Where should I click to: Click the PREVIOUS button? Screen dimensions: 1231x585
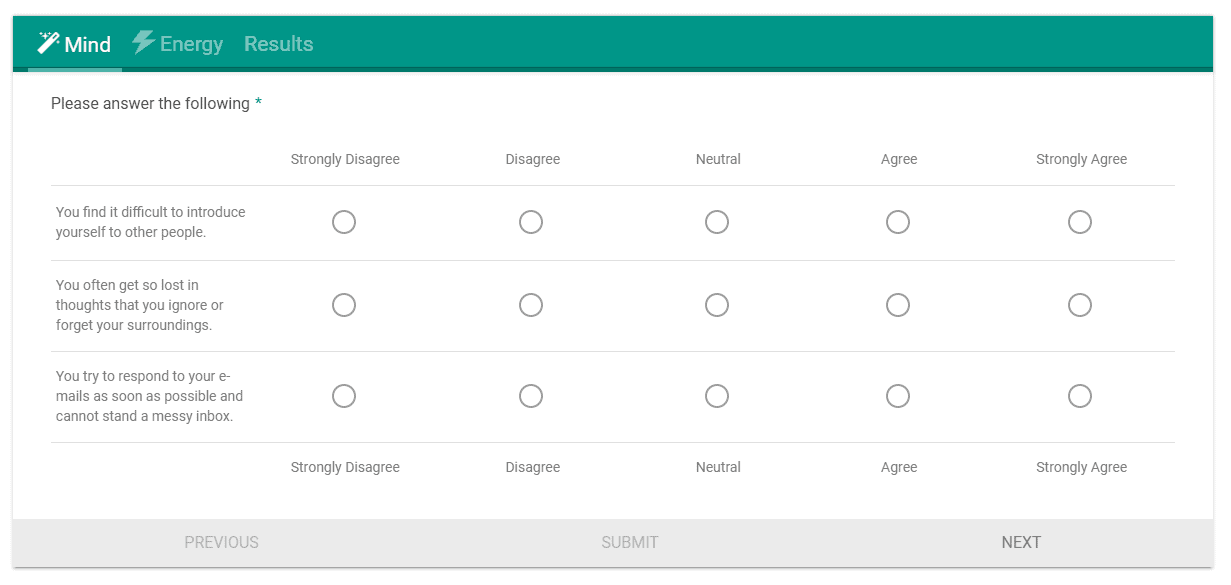[x=221, y=542]
